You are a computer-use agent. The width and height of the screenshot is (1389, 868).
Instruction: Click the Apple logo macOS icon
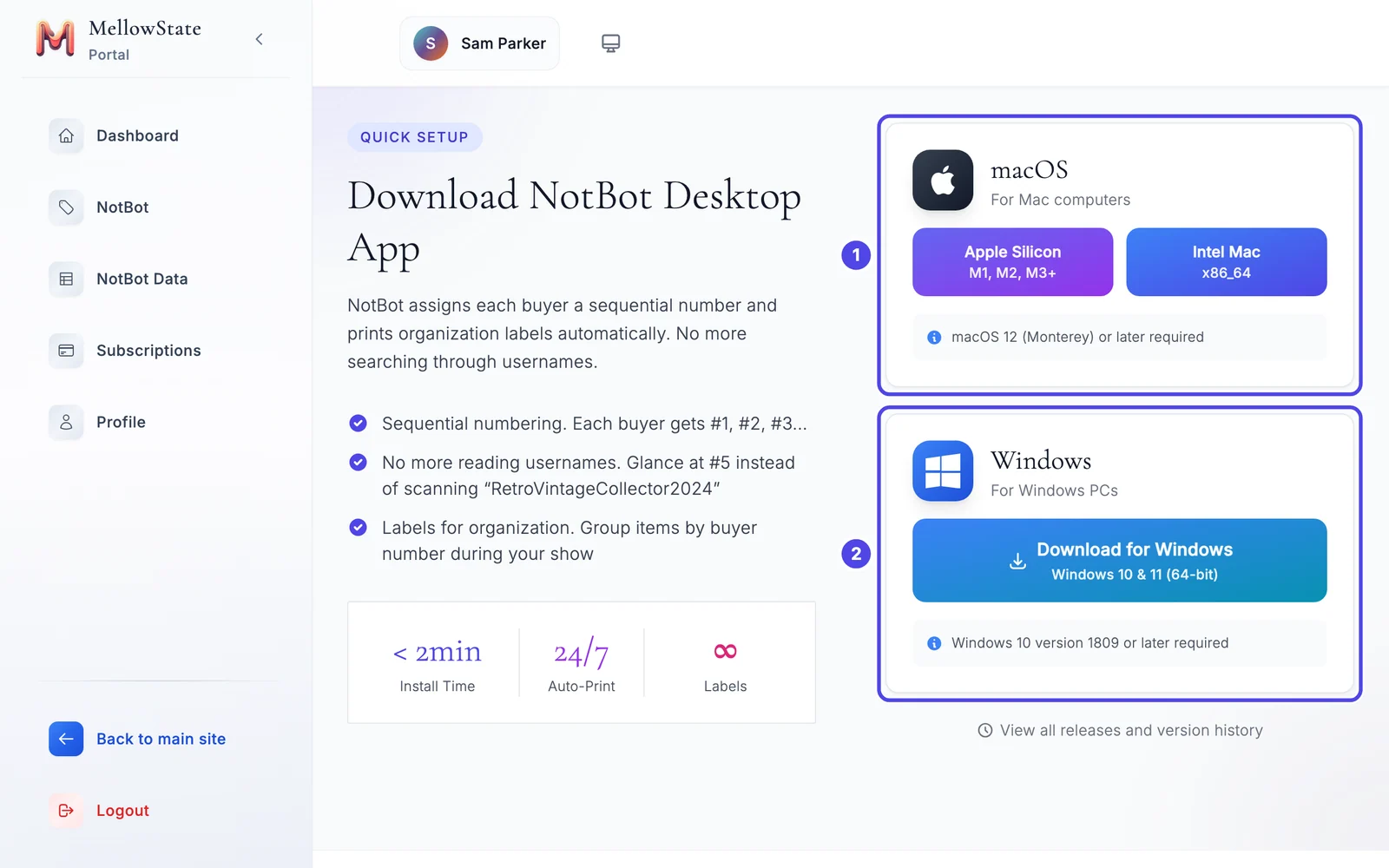point(943,181)
